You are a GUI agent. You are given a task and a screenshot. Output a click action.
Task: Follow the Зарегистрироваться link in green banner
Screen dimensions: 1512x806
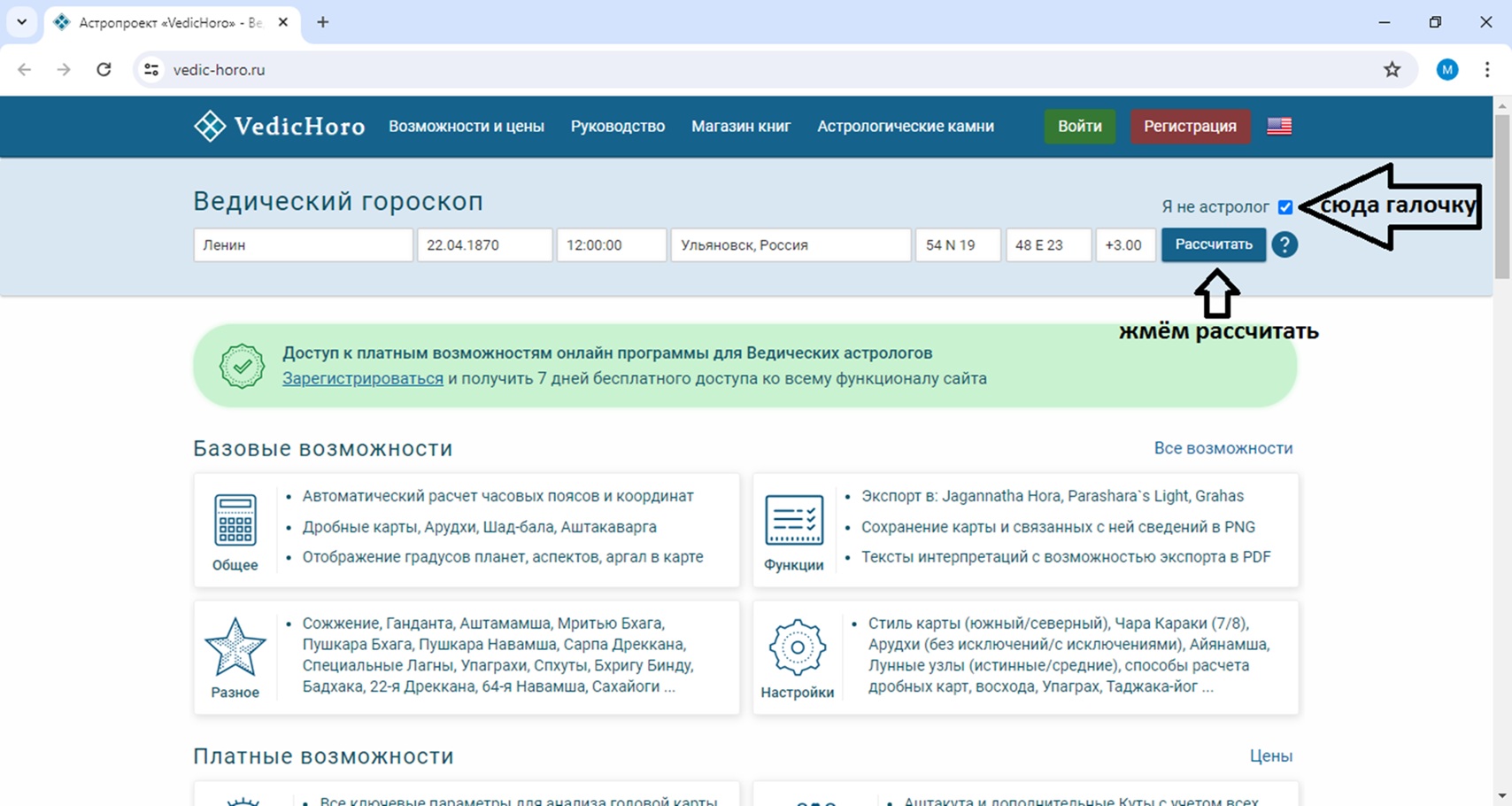click(362, 378)
